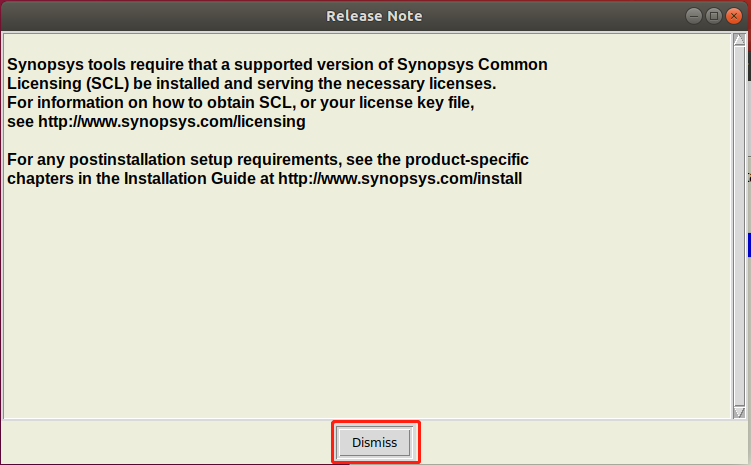Click the 'For any postinstallation setup' line
Viewport: 751px width, 465px height.
[x=268, y=159]
